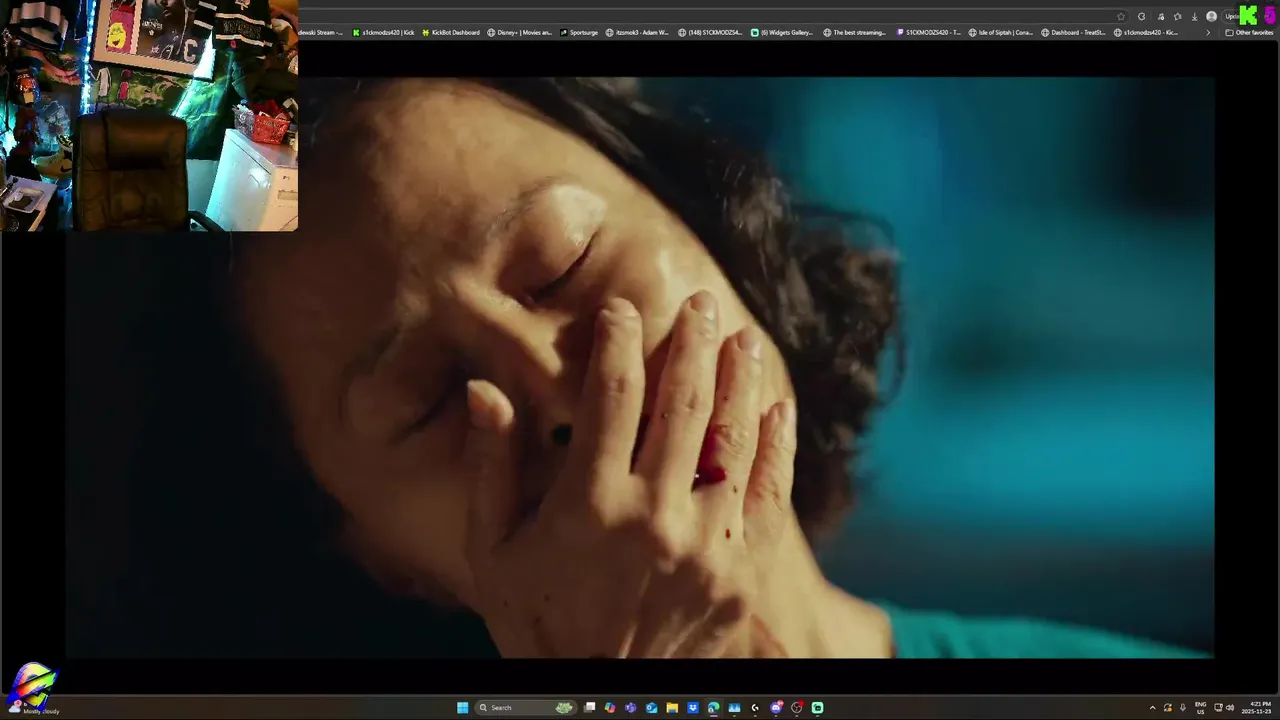Open the network tray icon
This screenshot has height=720, width=1280.
[1219, 707]
